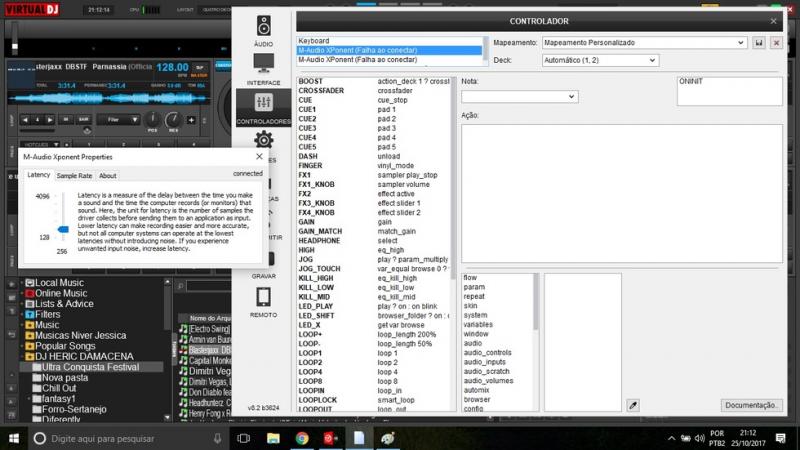Expand the Local Music folder

click(x=22, y=283)
